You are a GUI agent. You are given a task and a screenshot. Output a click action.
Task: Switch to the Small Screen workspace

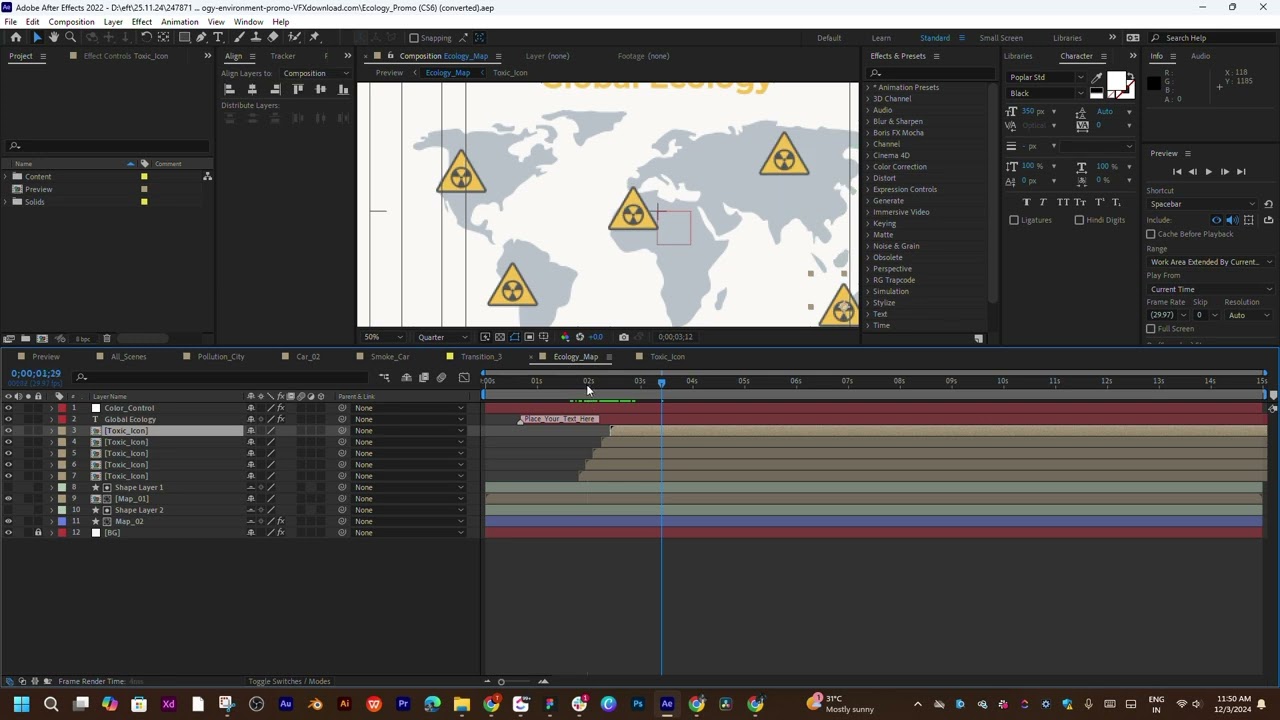(x=1001, y=38)
